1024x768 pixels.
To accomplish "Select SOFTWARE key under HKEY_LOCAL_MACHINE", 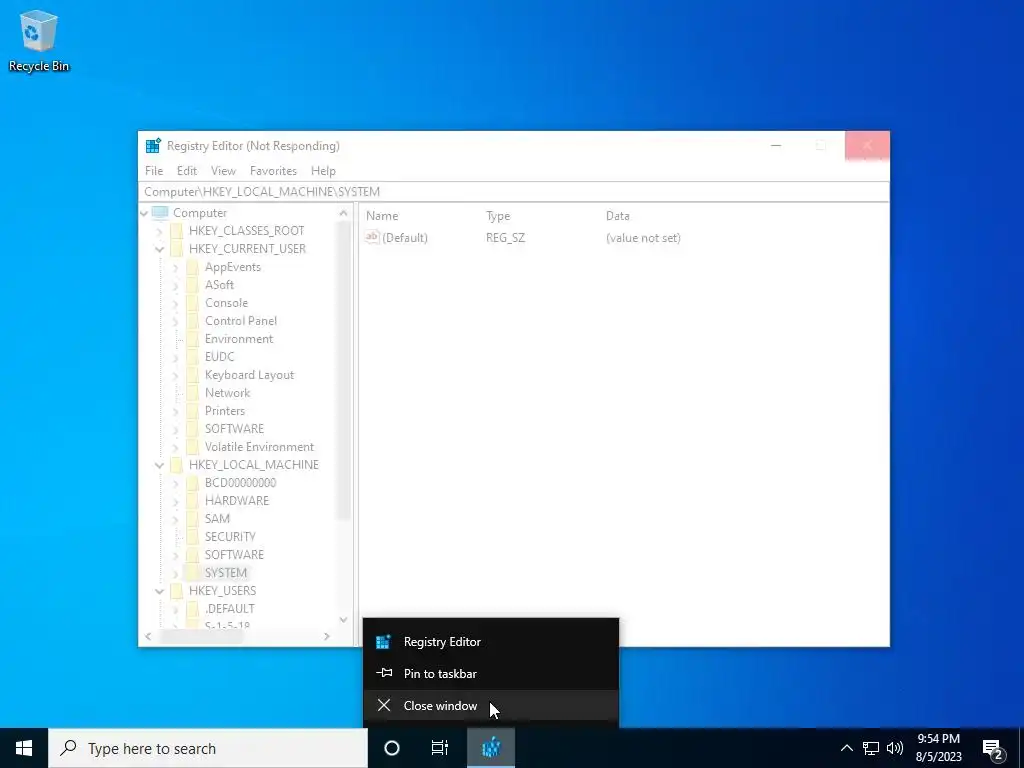I will click(x=234, y=554).
